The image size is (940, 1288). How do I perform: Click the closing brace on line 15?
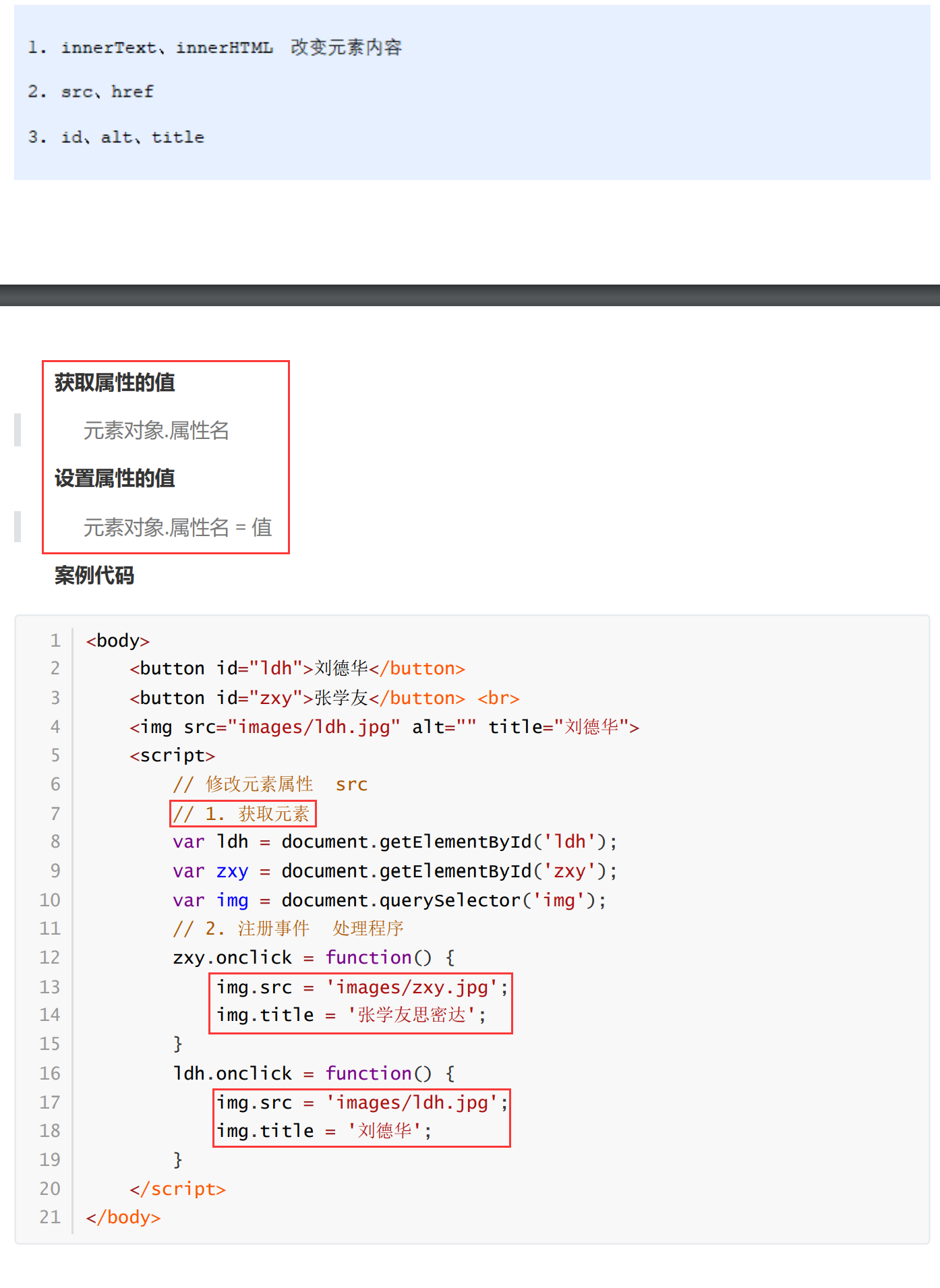coord(178,1044)
